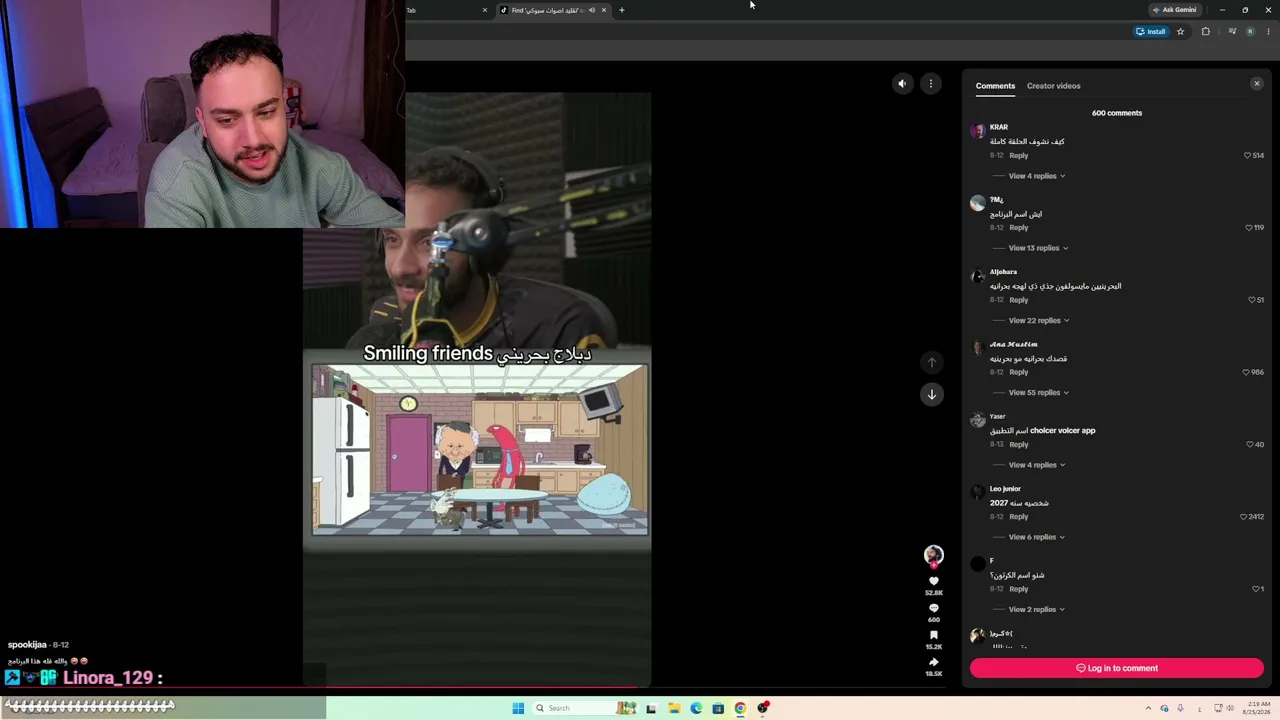This screenshot has height=720, width=1280.
Task: Reply to Leo junior's comment
Action: click(x=1018, y=517)
